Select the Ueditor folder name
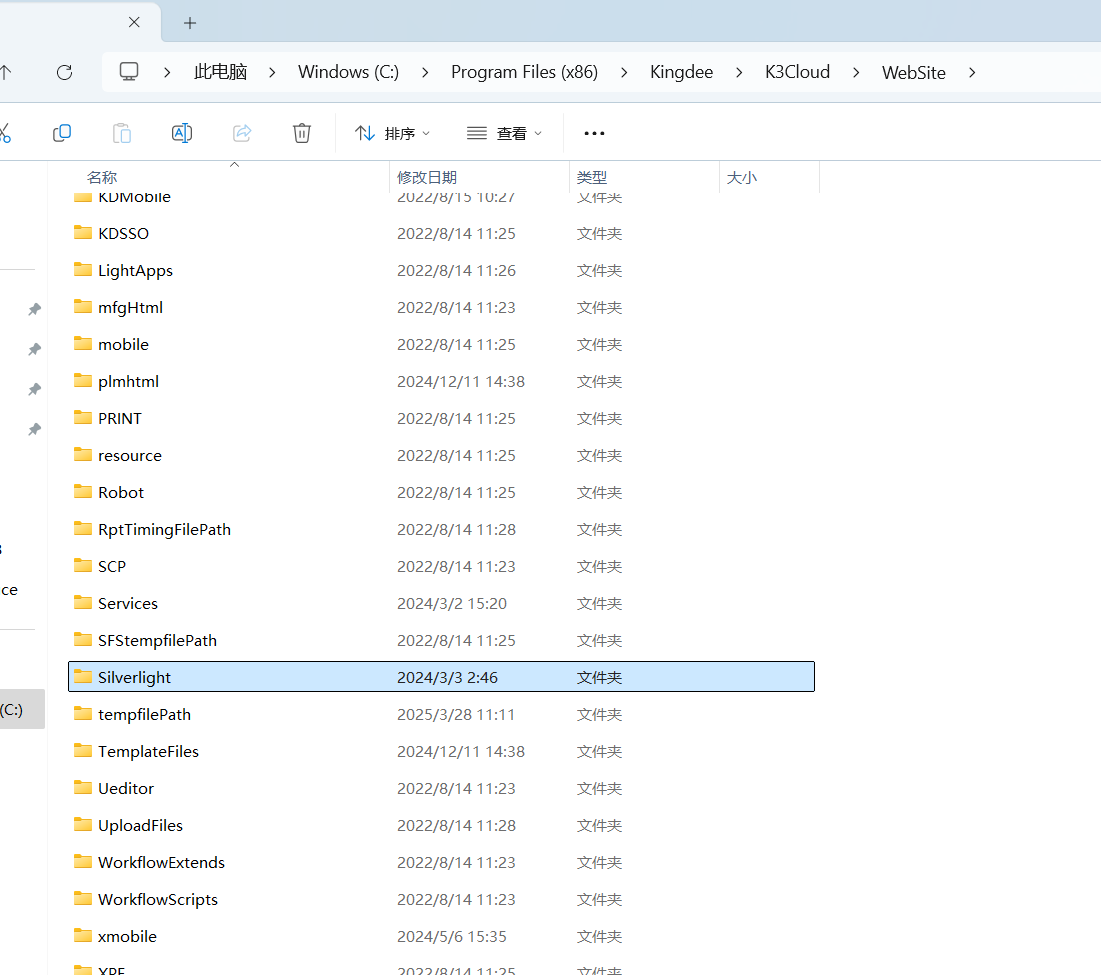 [126, 788]
